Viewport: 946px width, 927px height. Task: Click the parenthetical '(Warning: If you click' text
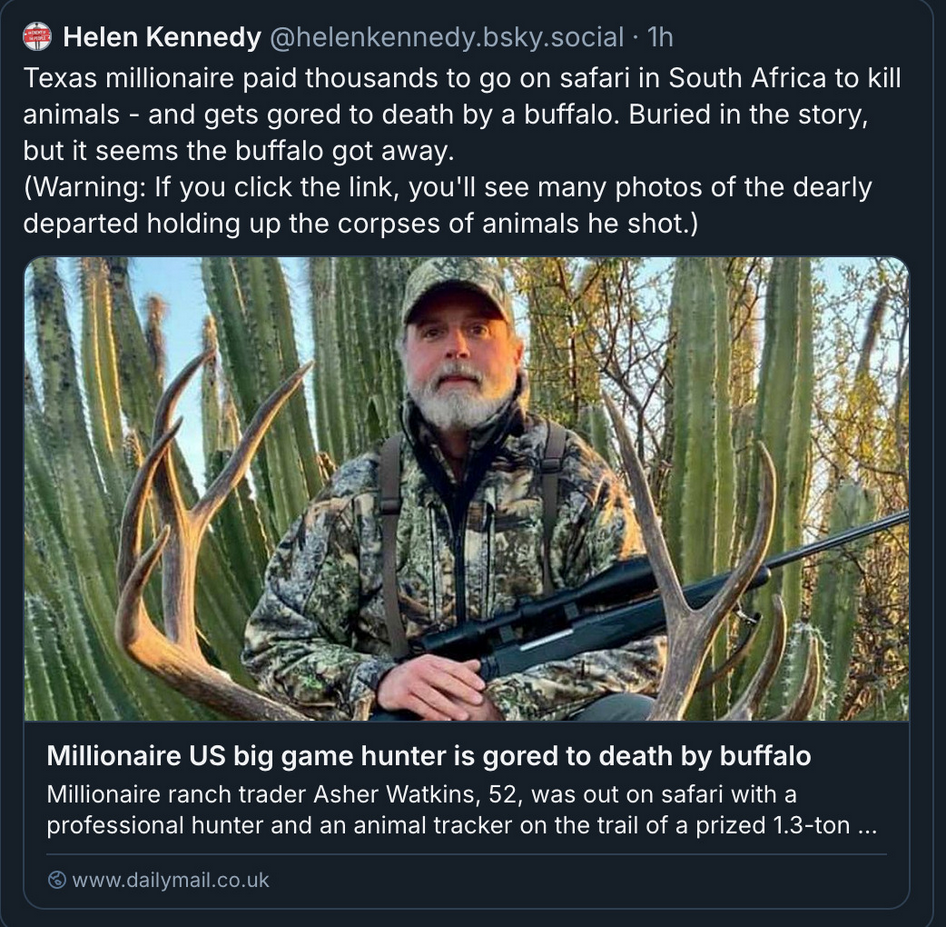pos(200,187)
